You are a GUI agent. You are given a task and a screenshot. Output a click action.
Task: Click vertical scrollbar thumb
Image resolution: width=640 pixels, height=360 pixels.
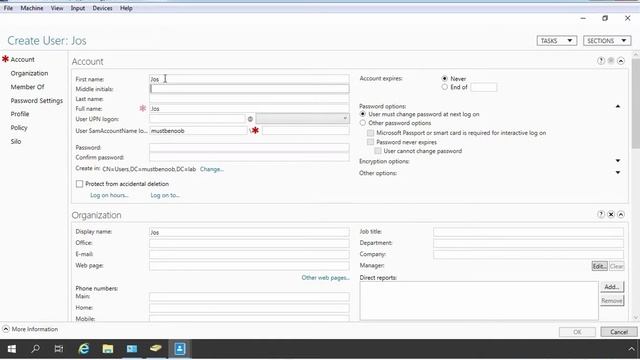(636, 103)
